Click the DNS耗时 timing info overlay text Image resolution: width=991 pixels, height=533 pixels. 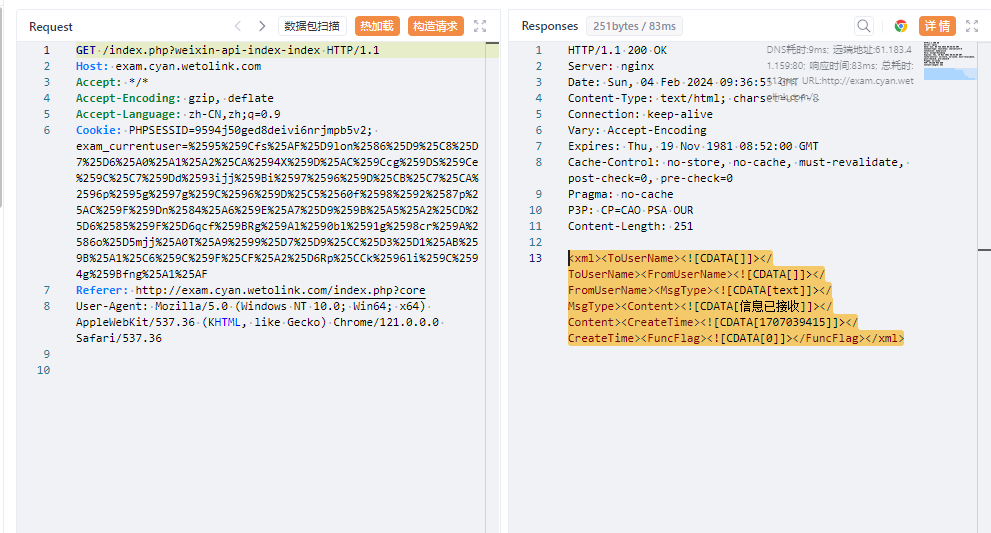[x=839, y=73]
